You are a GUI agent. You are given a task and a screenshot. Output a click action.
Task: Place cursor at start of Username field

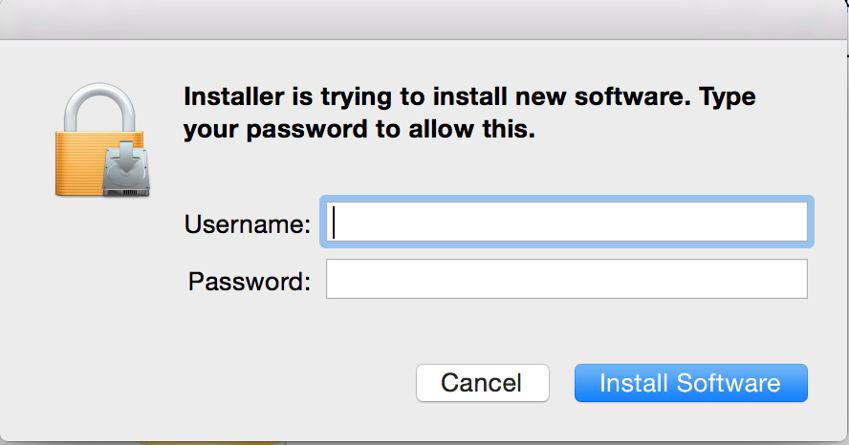(336, 223)
